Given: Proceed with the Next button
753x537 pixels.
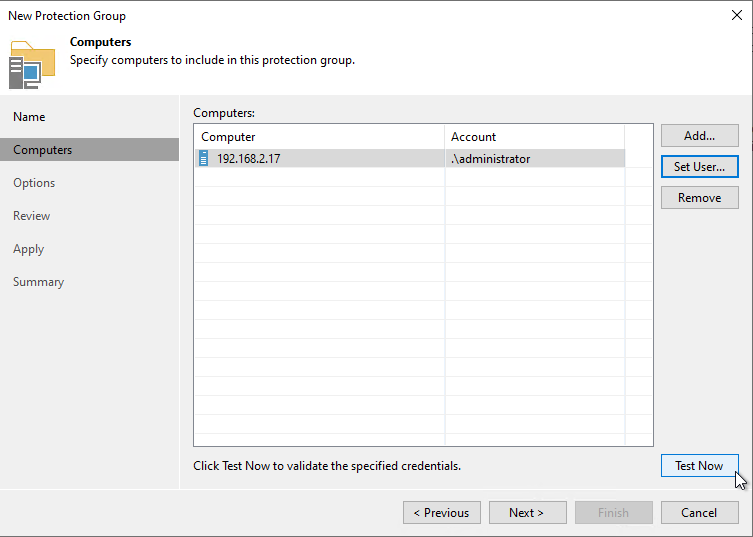Looking at the screenshot, I should pos(528,513).
